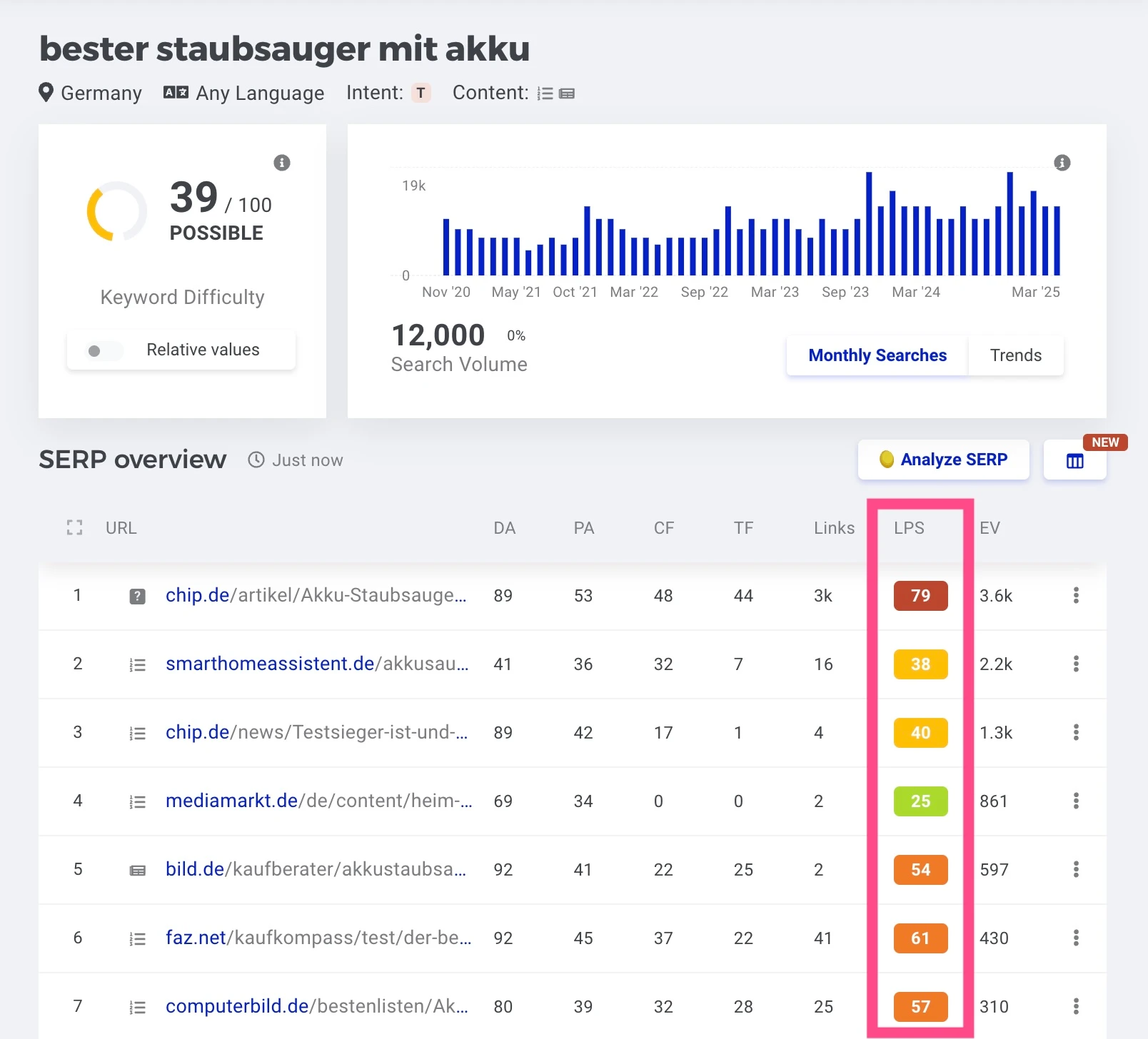Click the fullscreen expand icon in URL header
The width and height of the screenshot is (1148, 1039).
tap(74, 528)
